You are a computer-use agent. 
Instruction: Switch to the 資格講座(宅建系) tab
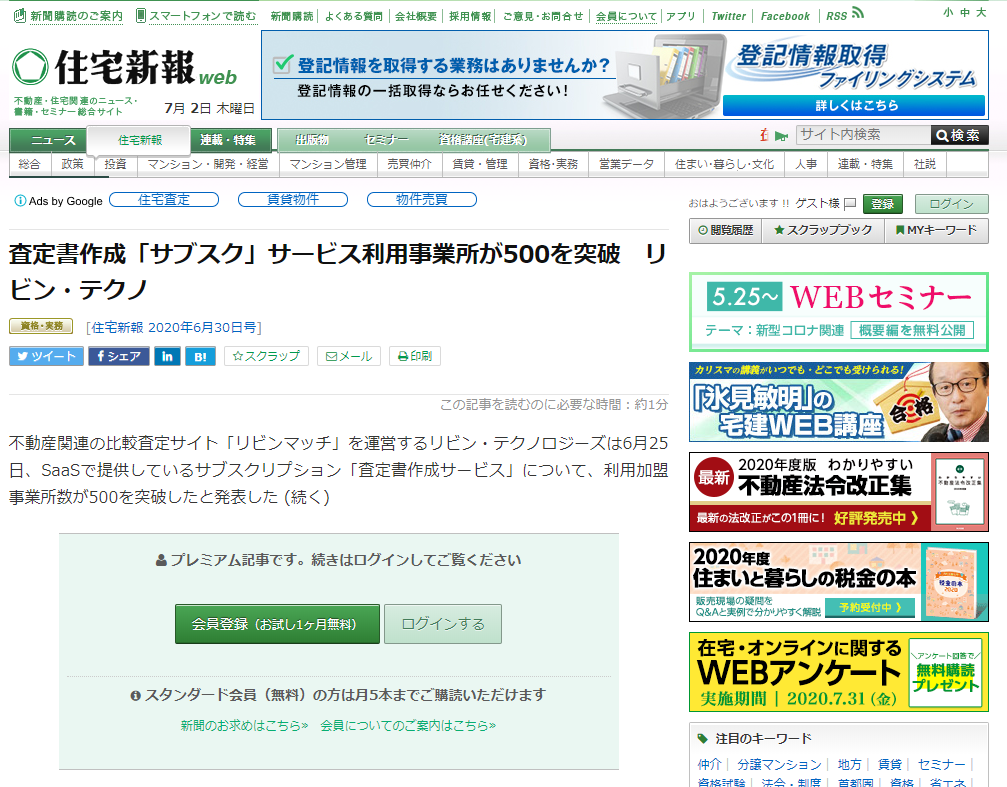click(x=482, y=139)
